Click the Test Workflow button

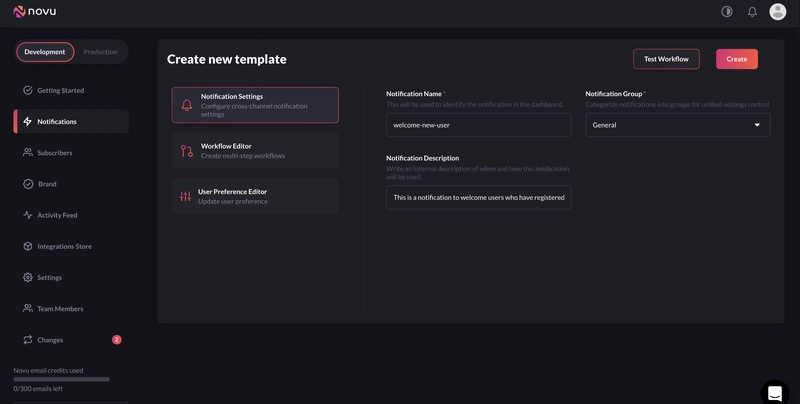click(x=666, y=59)
